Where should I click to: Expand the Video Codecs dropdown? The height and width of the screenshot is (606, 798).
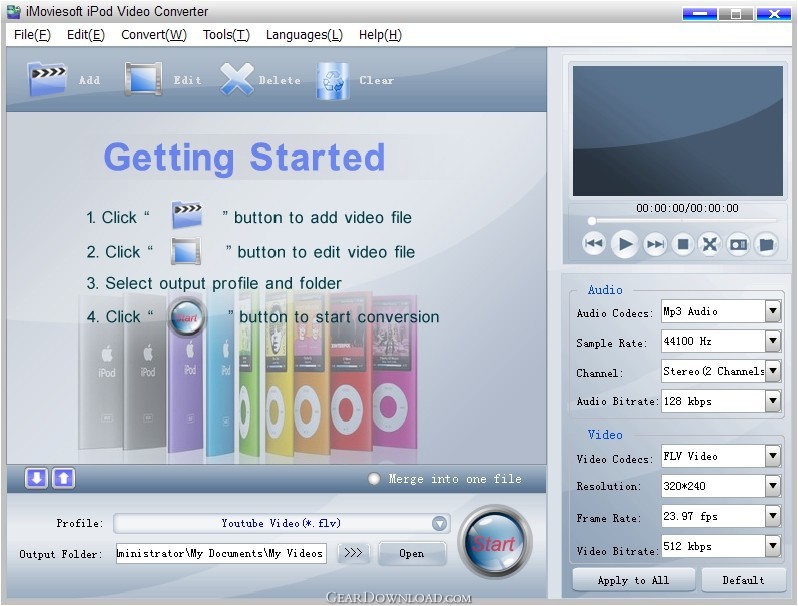click(x=773, y=456)
